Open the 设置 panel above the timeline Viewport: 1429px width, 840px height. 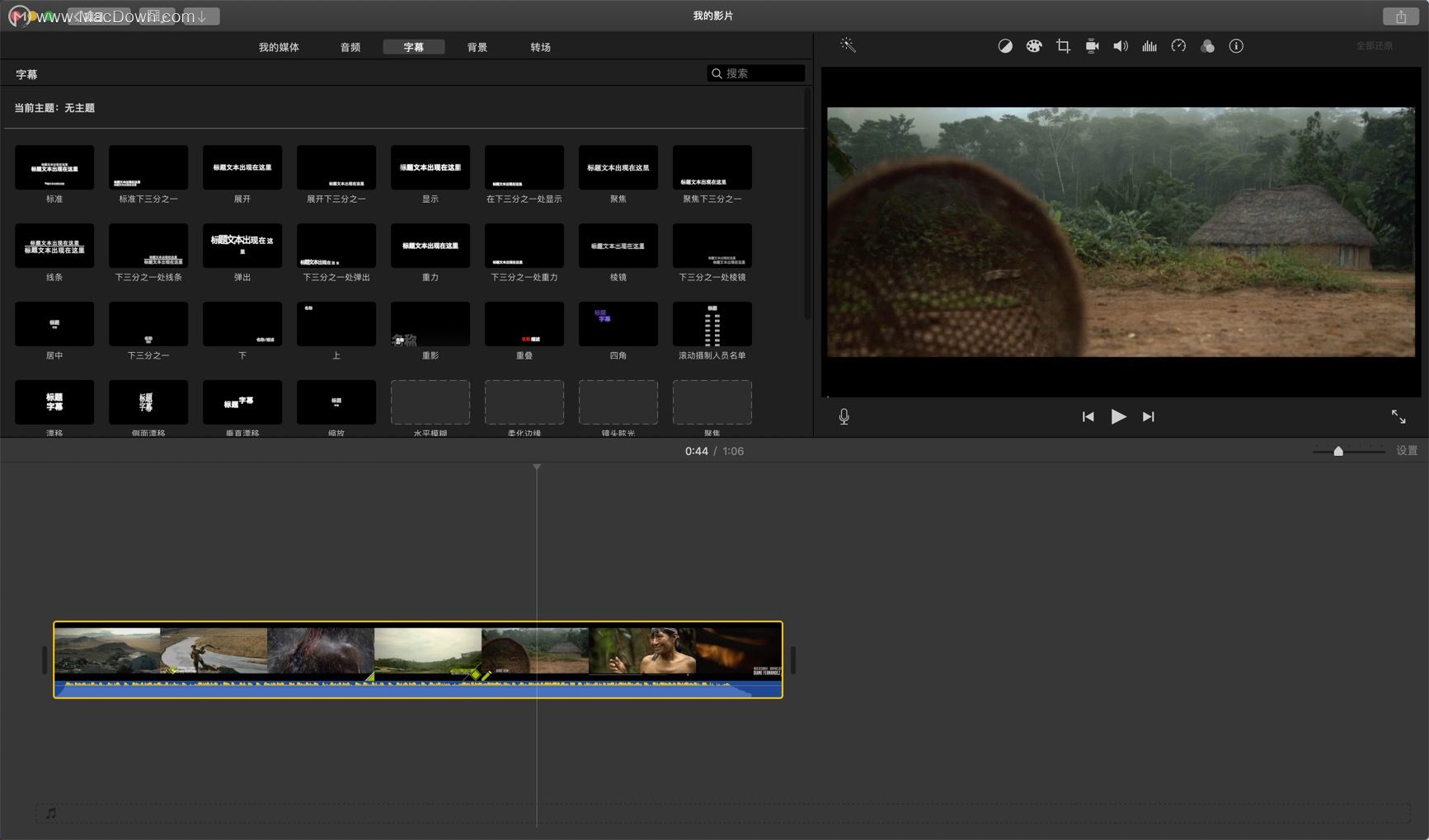[x=1408, y=451]
